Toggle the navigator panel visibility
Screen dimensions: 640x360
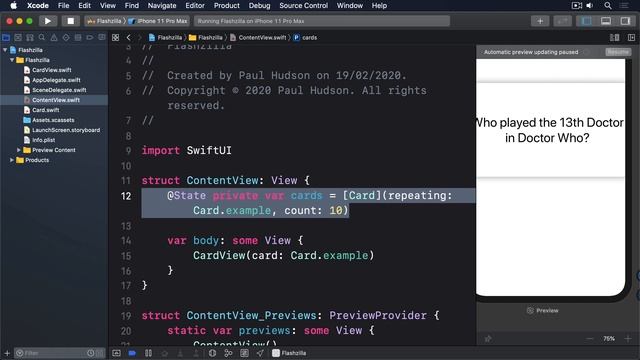[x=587, y=21]
